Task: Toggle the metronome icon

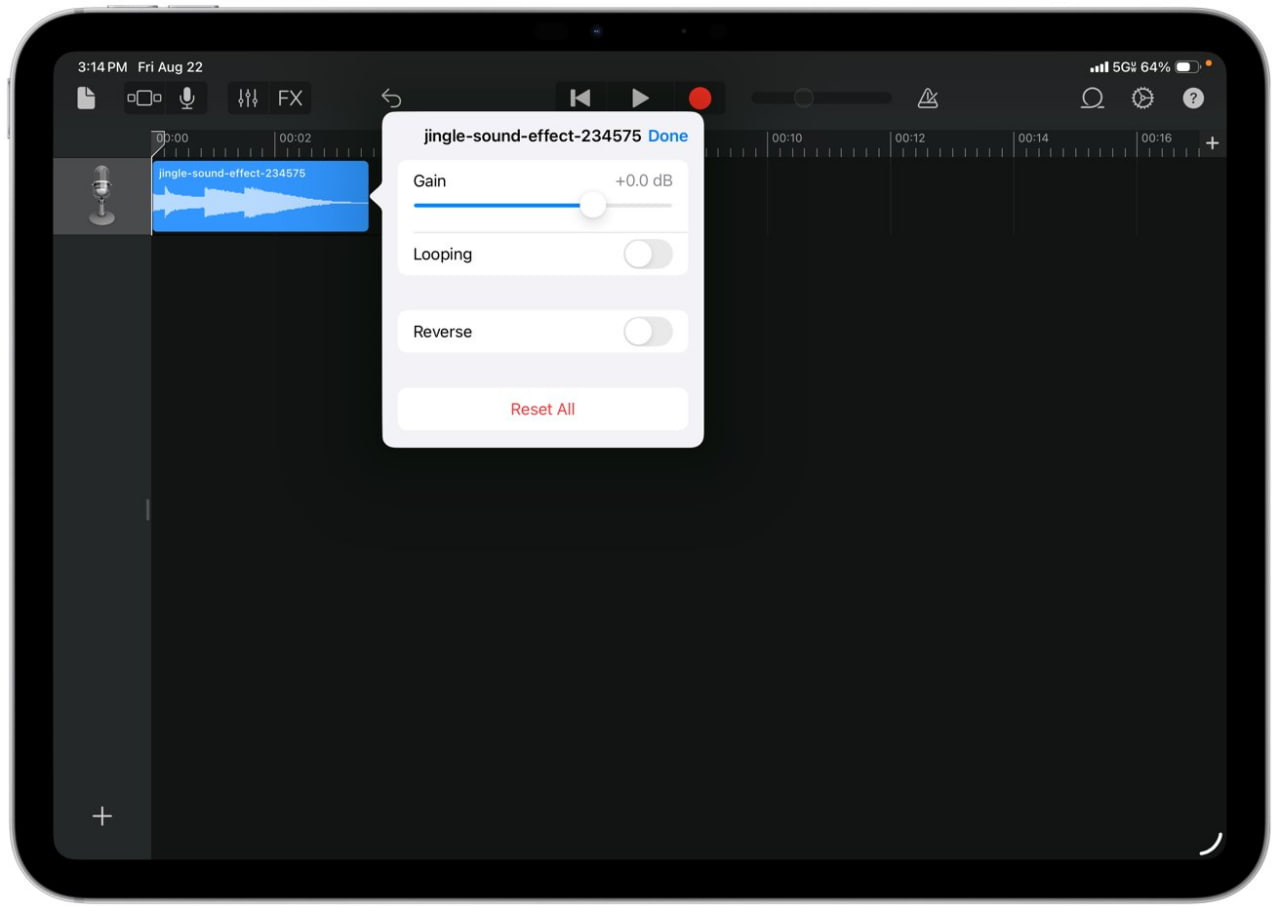Action: coord(928,98)
